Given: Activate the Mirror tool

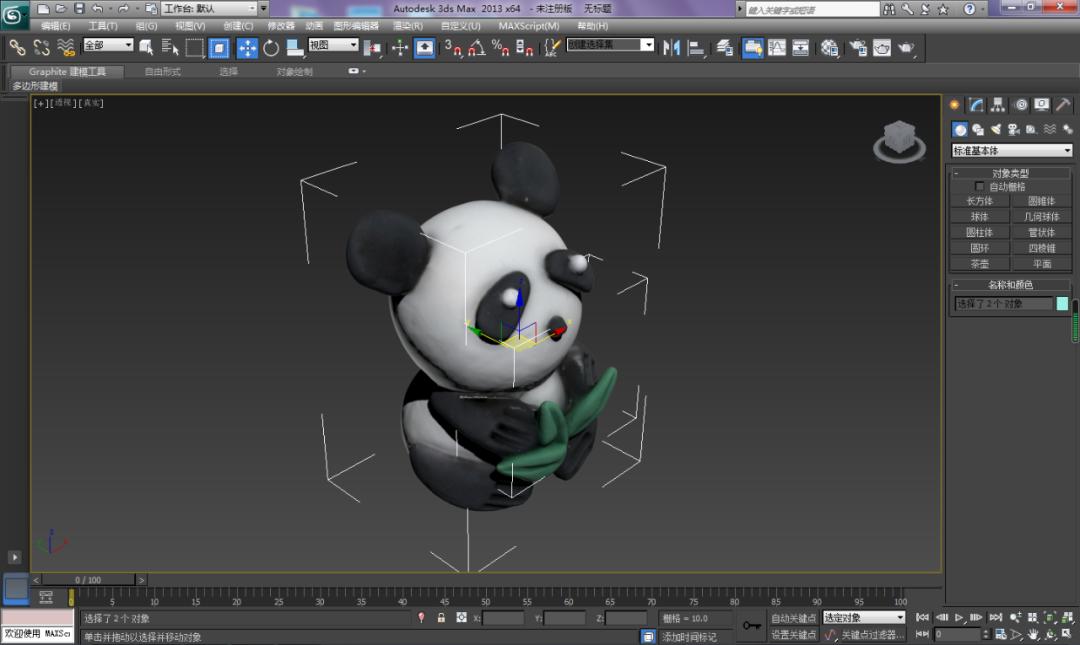Looking at the screenshot, I should coord(669,47).
